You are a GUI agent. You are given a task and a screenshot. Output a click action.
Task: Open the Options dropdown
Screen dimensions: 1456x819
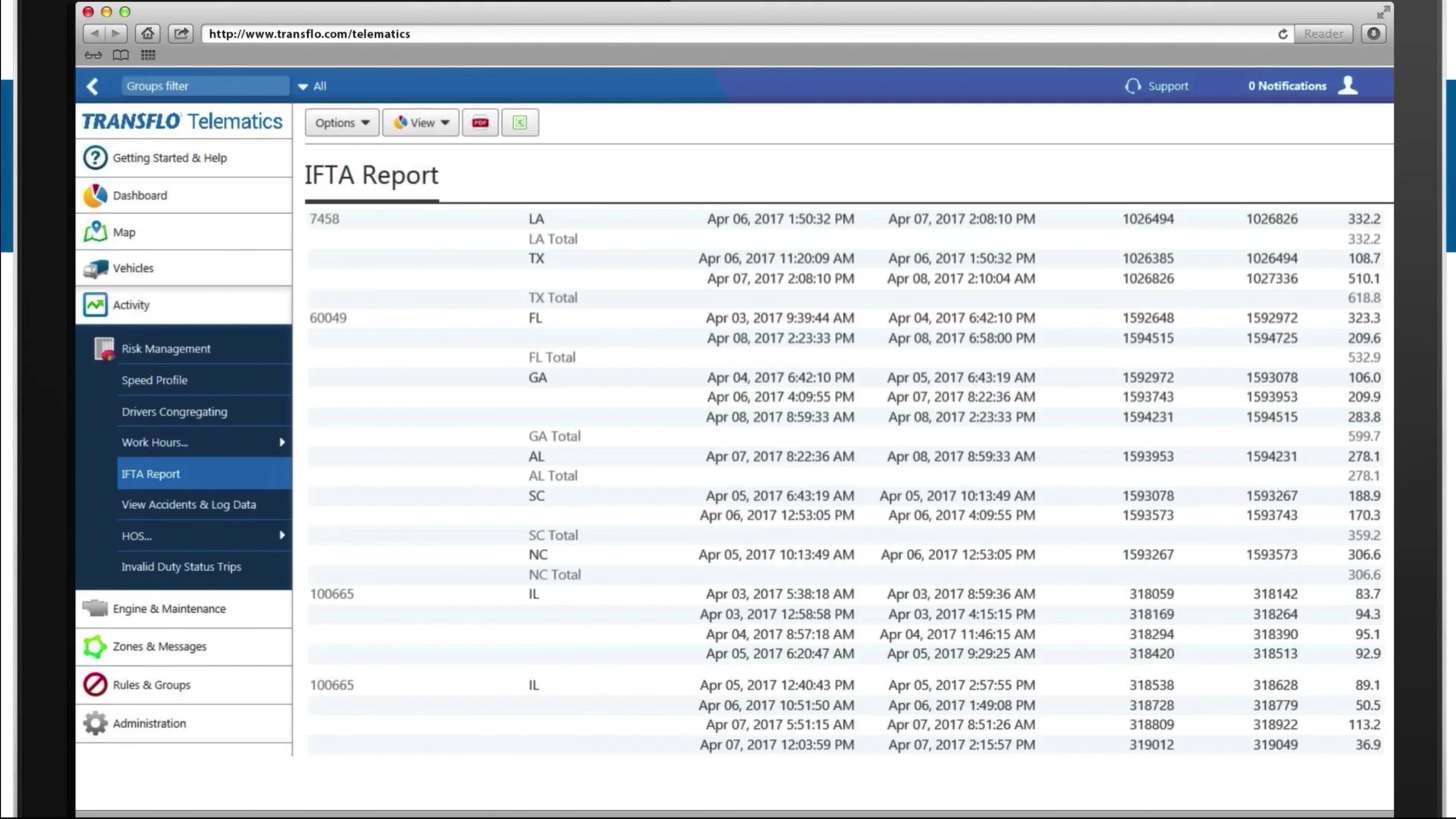340,122
